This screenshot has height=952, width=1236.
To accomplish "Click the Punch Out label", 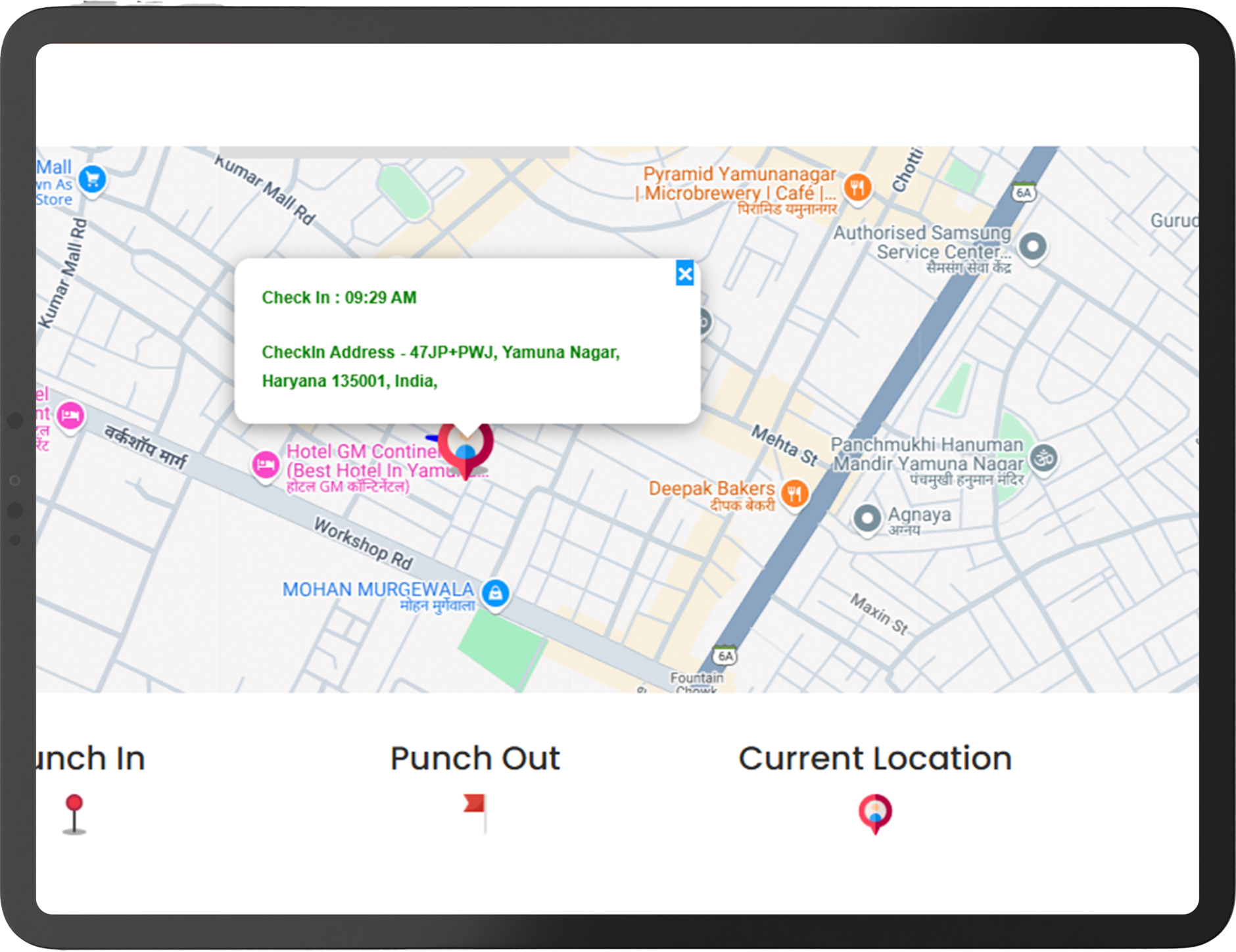I will (x=475, y=758).
